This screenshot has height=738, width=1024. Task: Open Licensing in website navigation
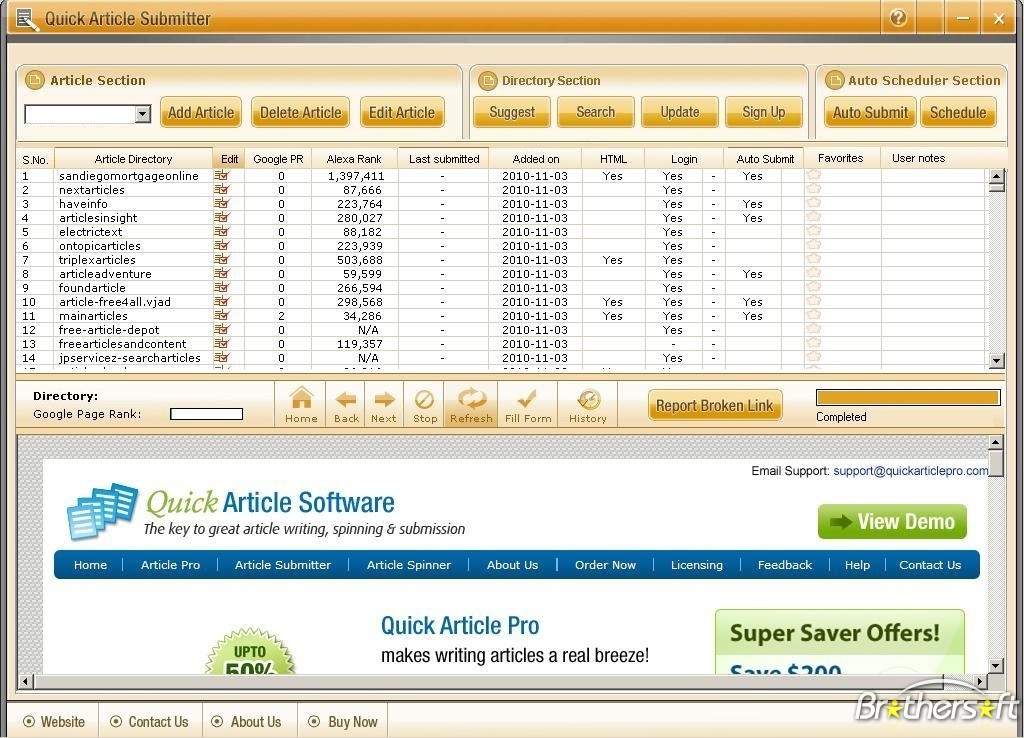(697, 565)
